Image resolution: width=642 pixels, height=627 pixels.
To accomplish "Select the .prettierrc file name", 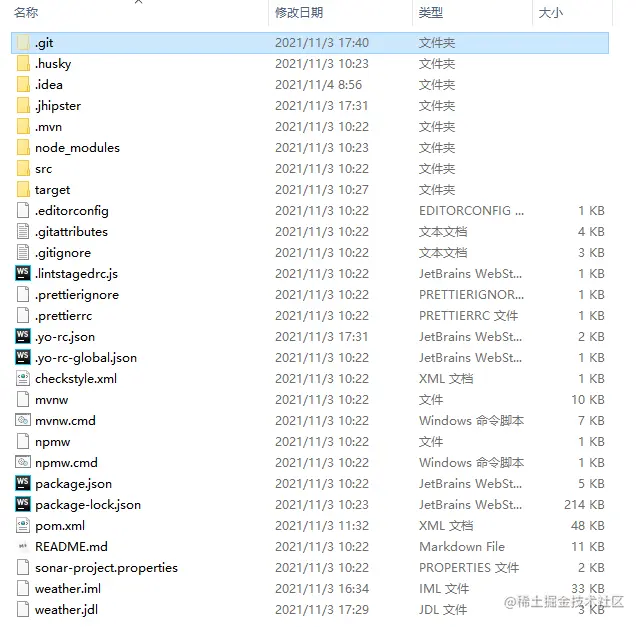I will click(63, 316).
